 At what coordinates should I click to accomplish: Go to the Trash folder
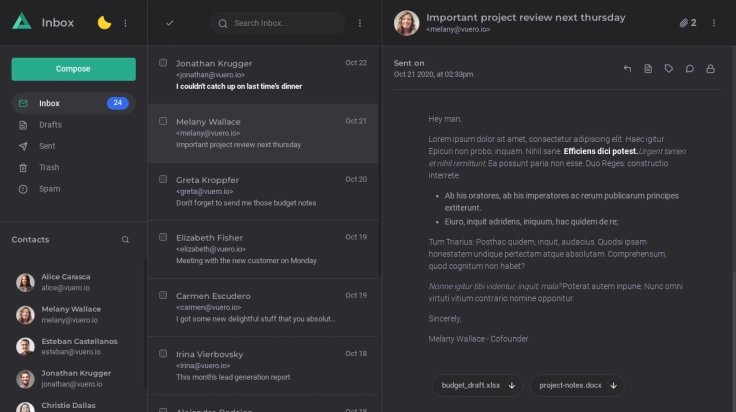(x=49, y=168)
